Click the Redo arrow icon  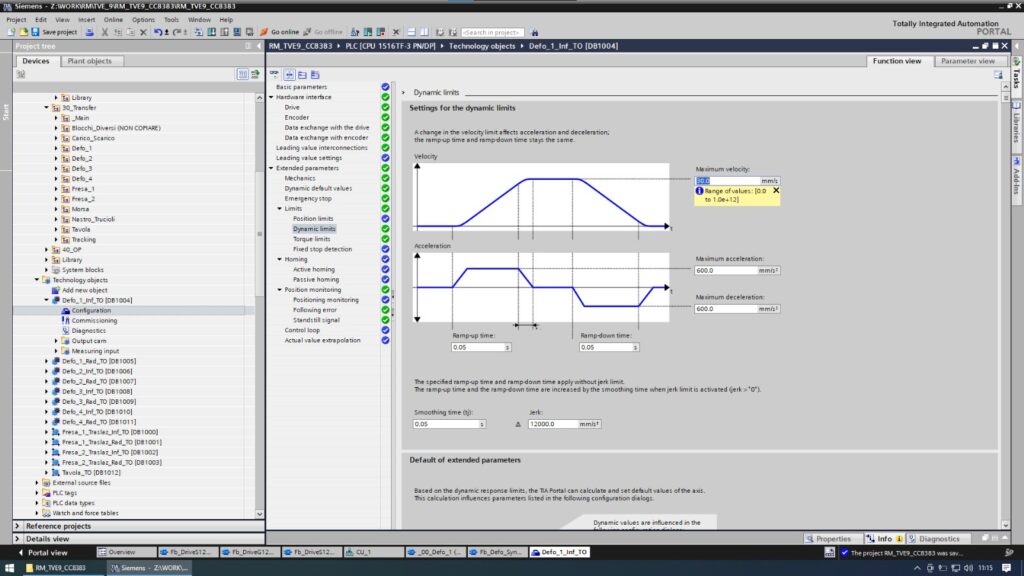tap(178, 32)
